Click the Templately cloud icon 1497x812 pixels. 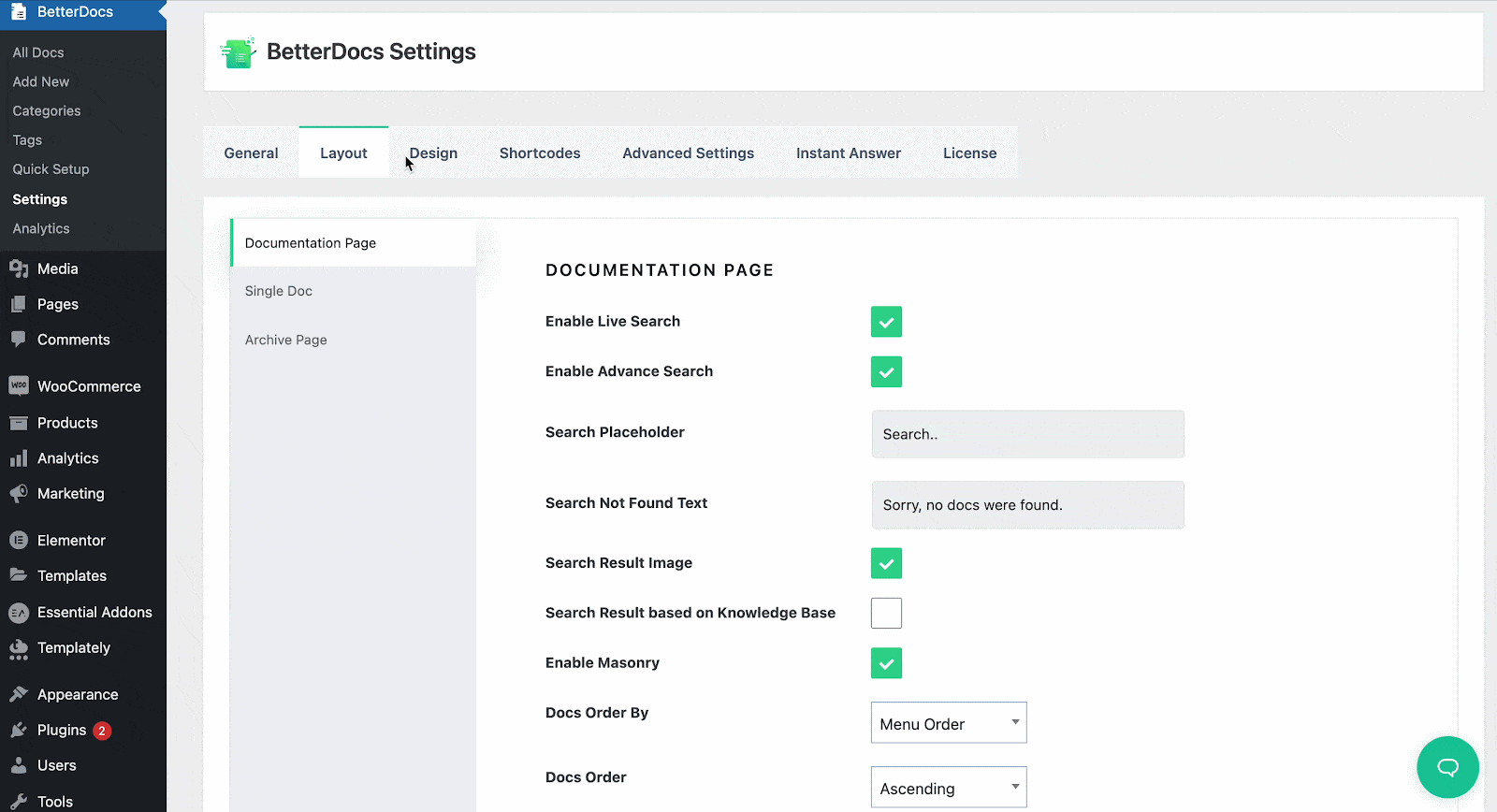(x=19, y=648)
